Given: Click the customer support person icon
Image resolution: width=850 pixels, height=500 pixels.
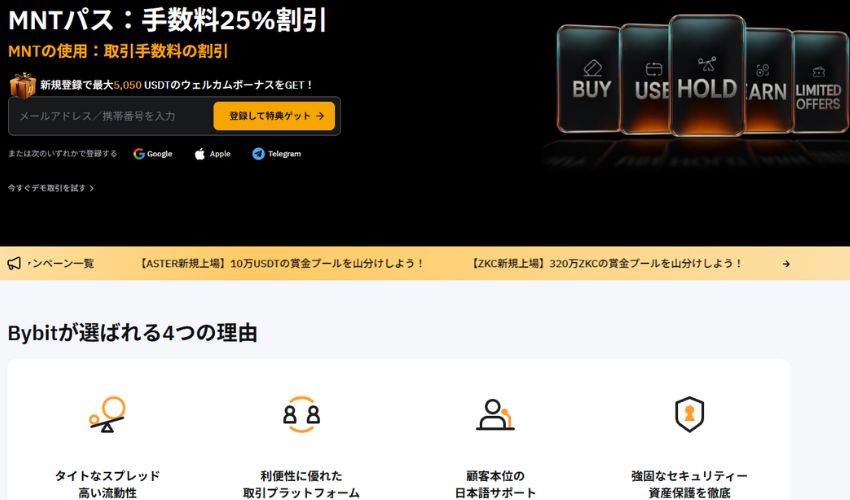Looking at the screenshot, I should (495, 415).
